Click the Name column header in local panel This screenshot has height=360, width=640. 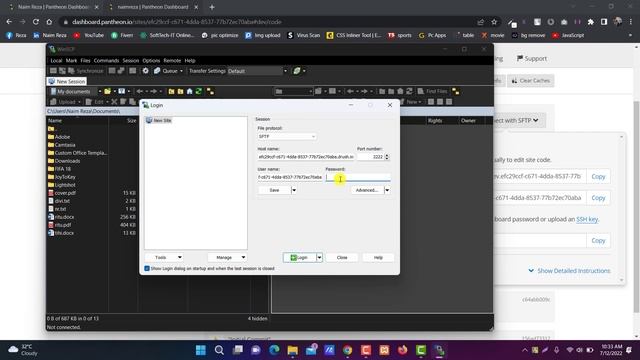[x=78, y=121]
